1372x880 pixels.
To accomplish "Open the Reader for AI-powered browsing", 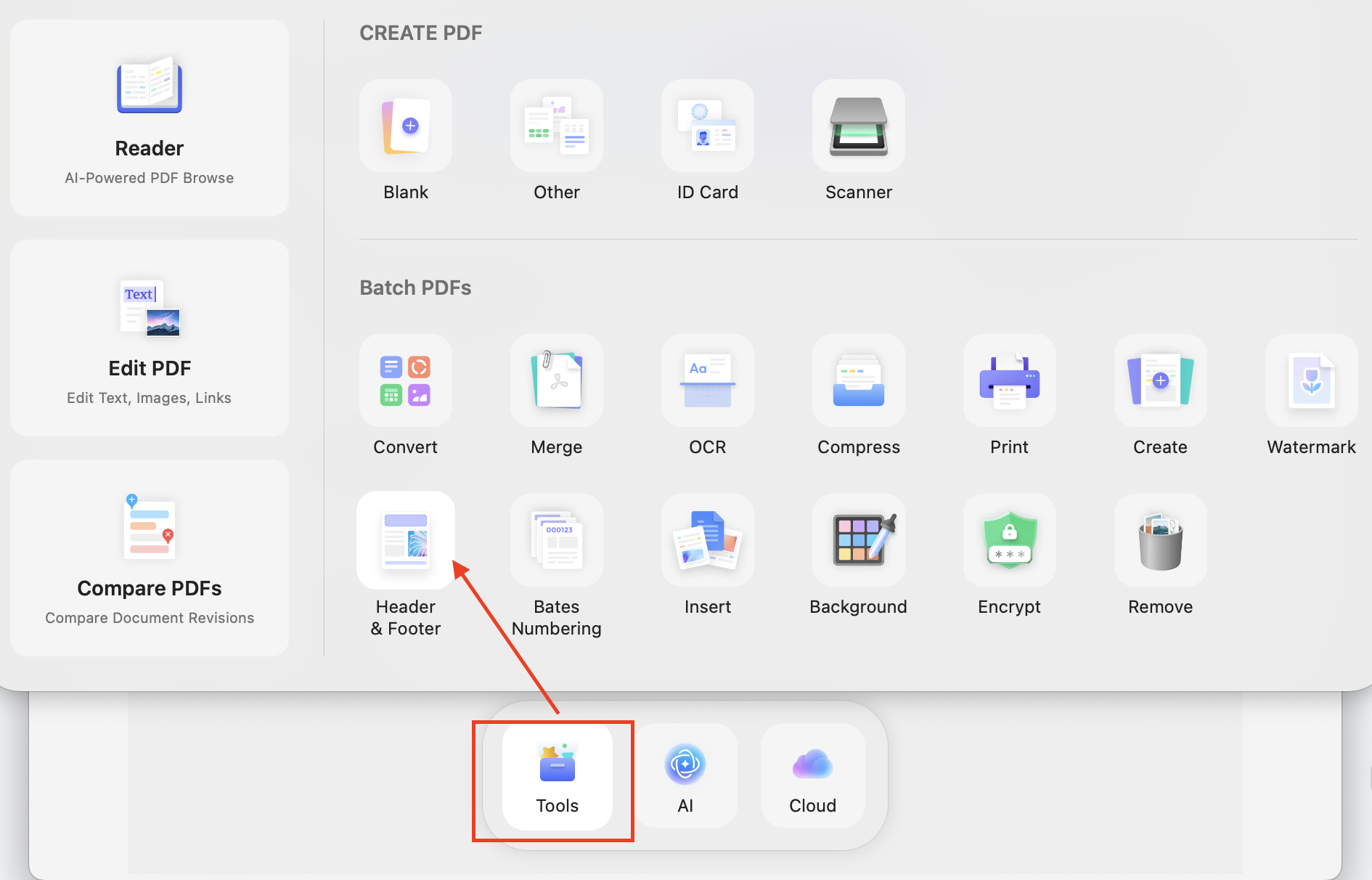I will tap(149, 118).
